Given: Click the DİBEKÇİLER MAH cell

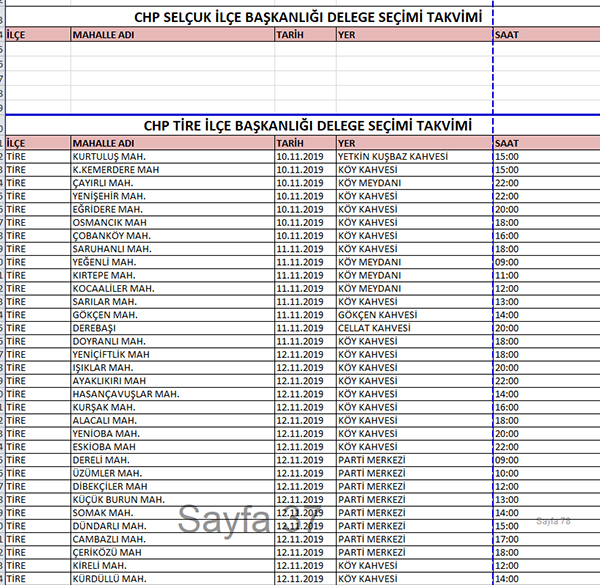Looking at the screenshot, I should [173, 487].
